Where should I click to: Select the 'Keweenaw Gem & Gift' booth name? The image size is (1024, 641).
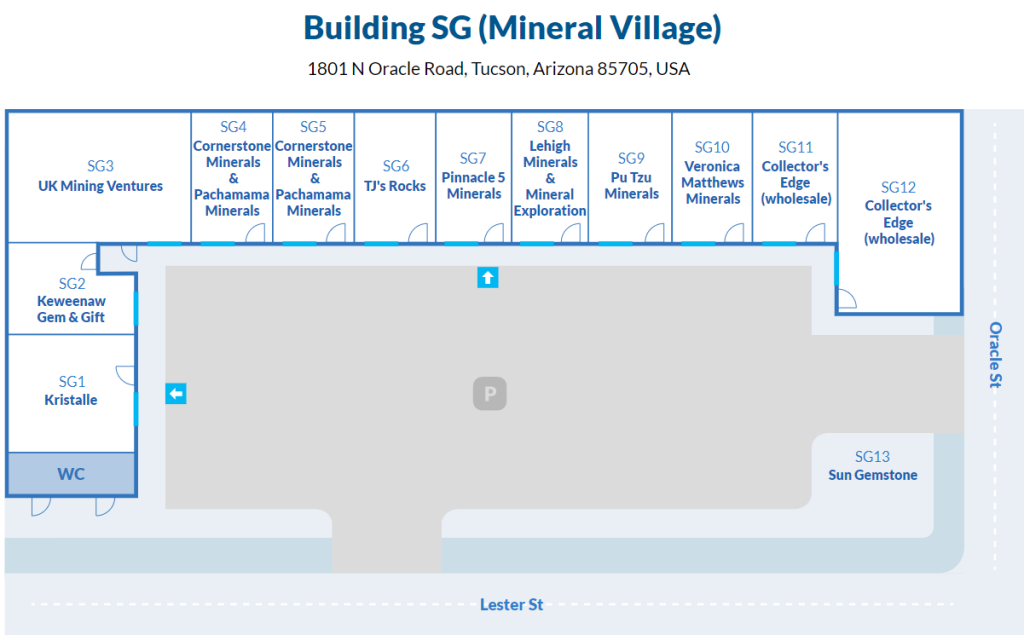click(71, 309)
